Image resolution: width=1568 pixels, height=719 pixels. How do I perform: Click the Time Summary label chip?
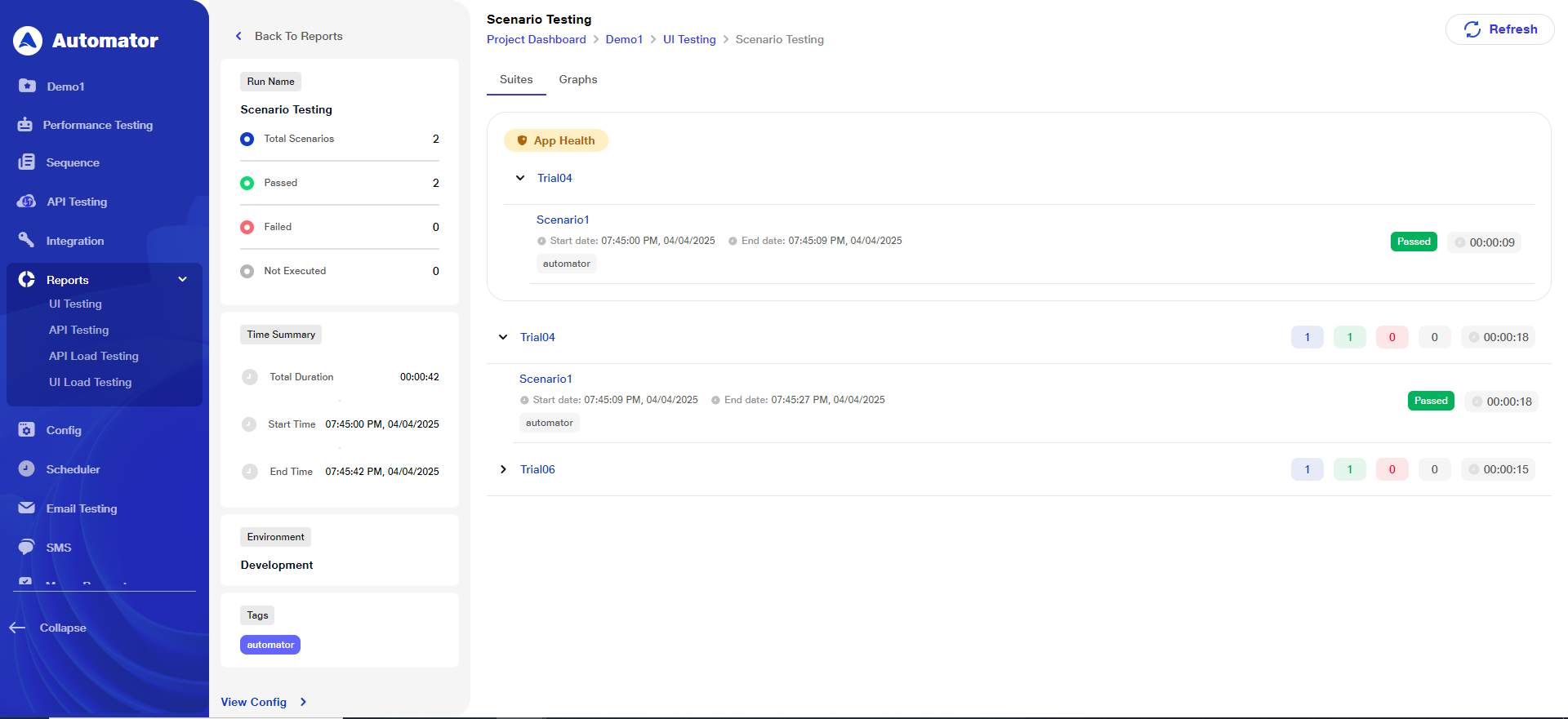click(x=281, y=335)
